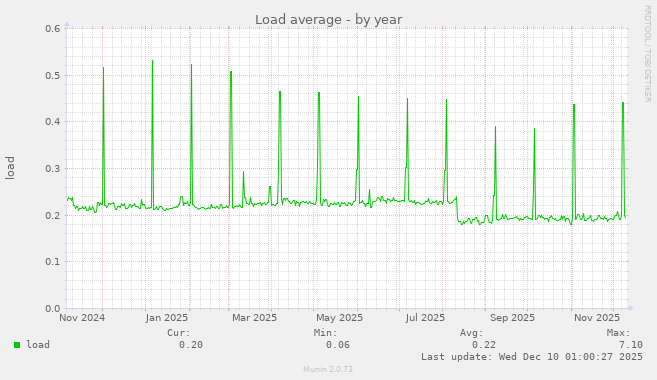
Task: Click the 'Munin 2.0.73' version text
Action: (x=328, y=369)
